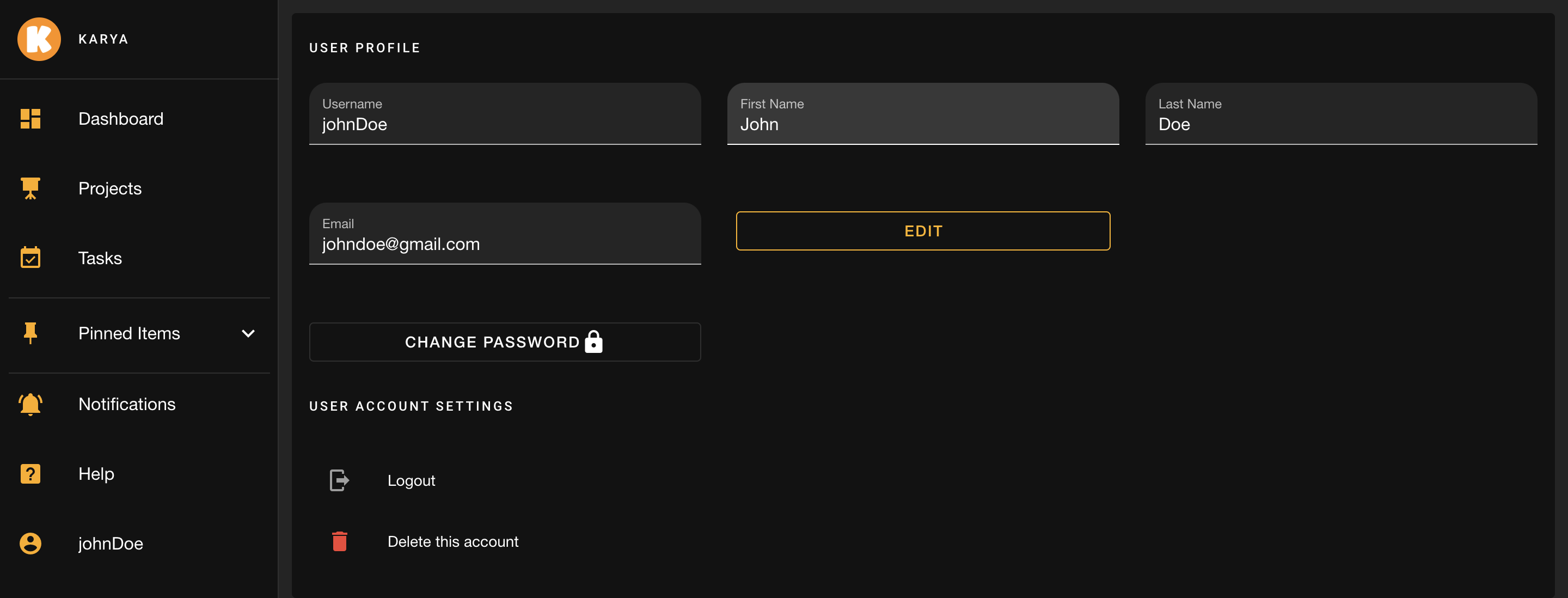Click the Karya logo icon
The image size is (1568, 598).
39,38
